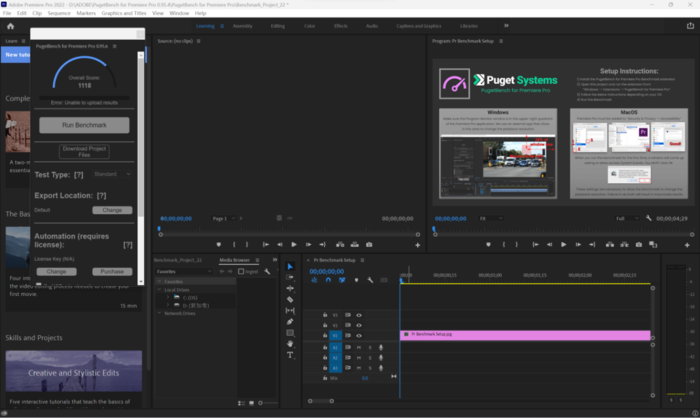Click Purchase license button
Screen dimensions: 700x418
(112, 272)
